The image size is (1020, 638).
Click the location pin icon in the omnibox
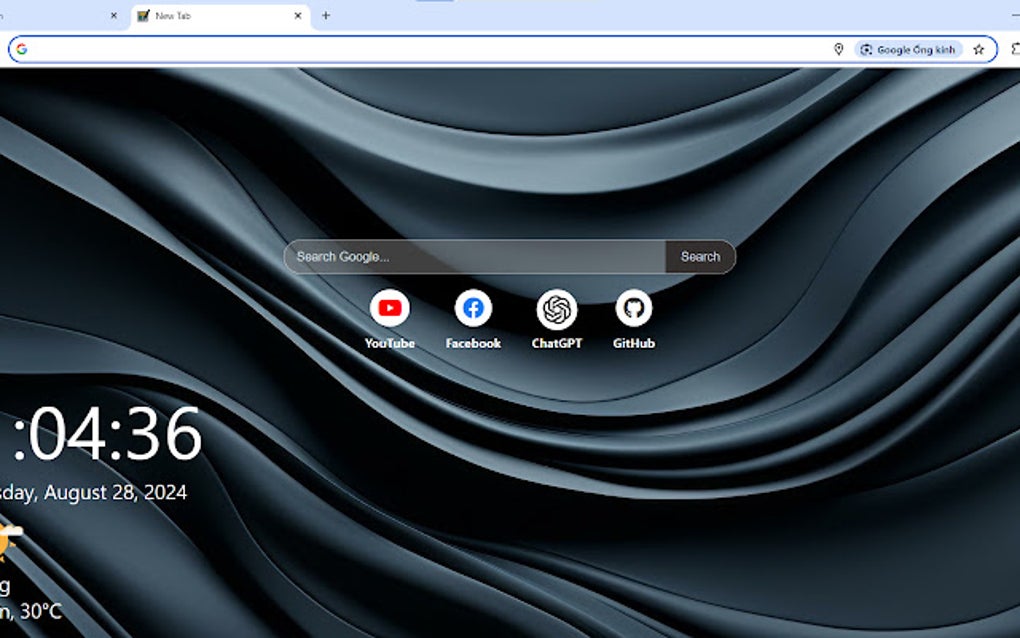838,48
